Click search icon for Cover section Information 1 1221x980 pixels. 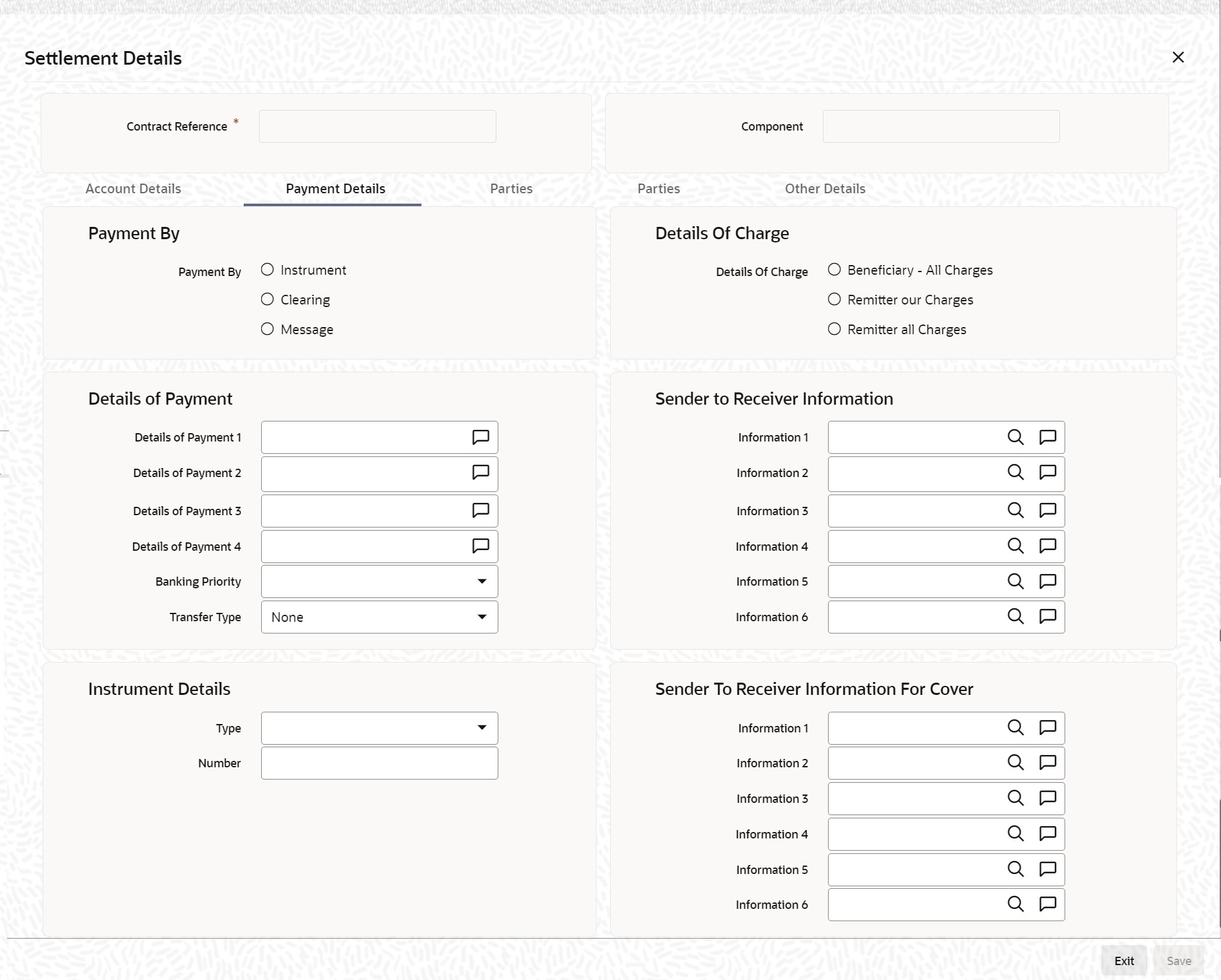point(1015,728)
